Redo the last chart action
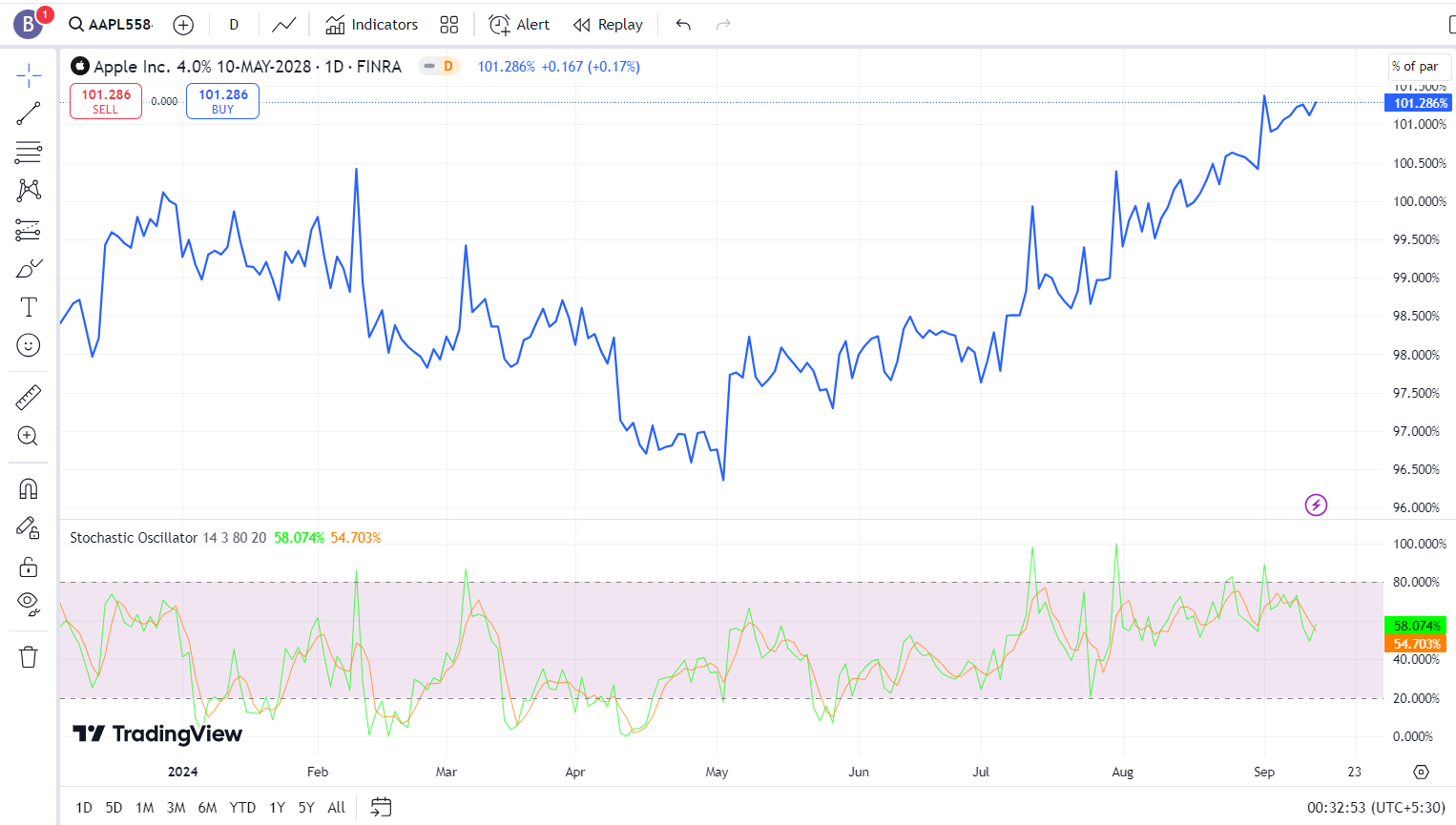 (x=723, y=25)
